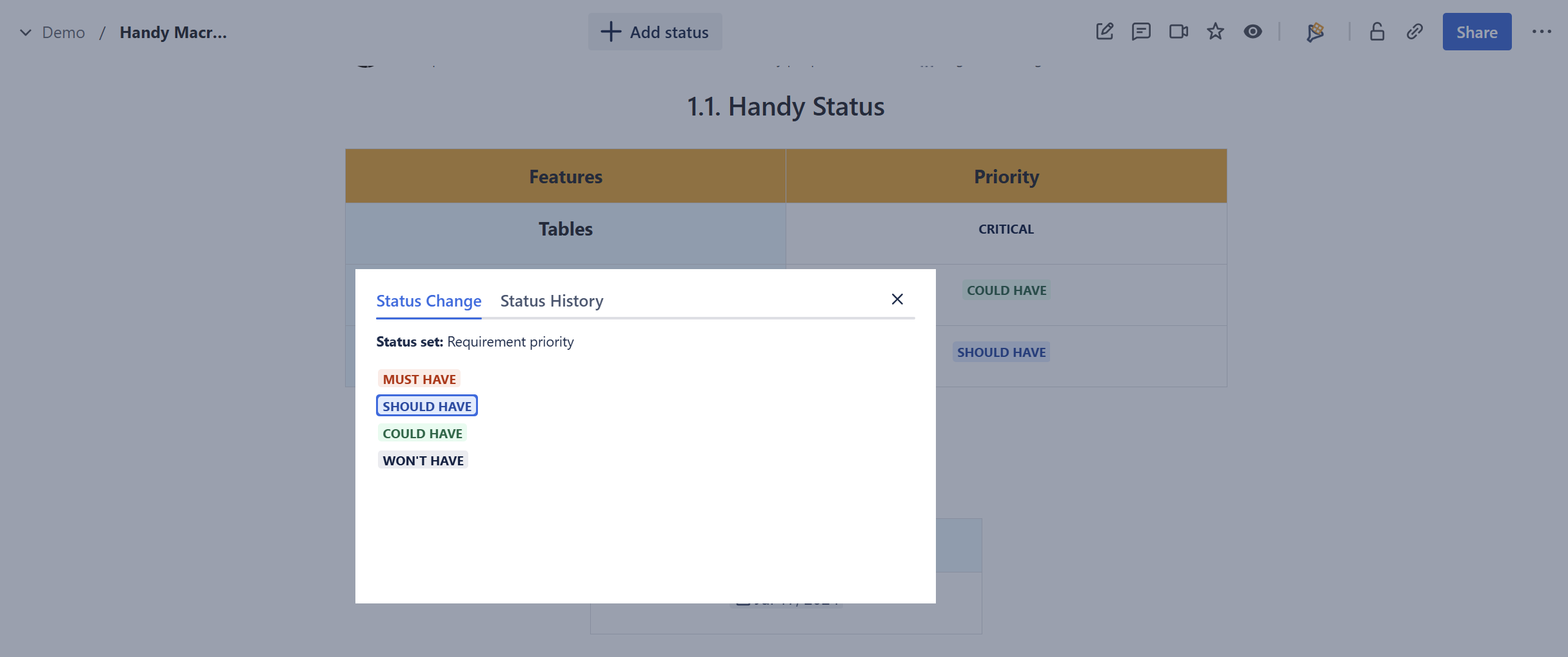
Task: Choose COULD HAVE in the status picker
Action: click(x=422, y=432)
